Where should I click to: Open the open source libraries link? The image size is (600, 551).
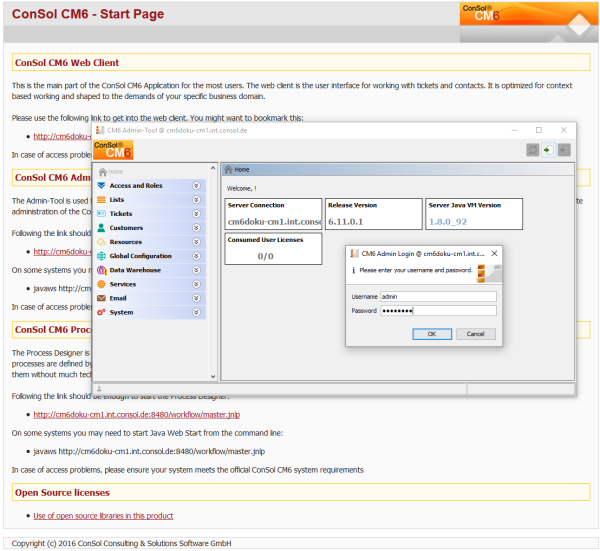[103, 516]
